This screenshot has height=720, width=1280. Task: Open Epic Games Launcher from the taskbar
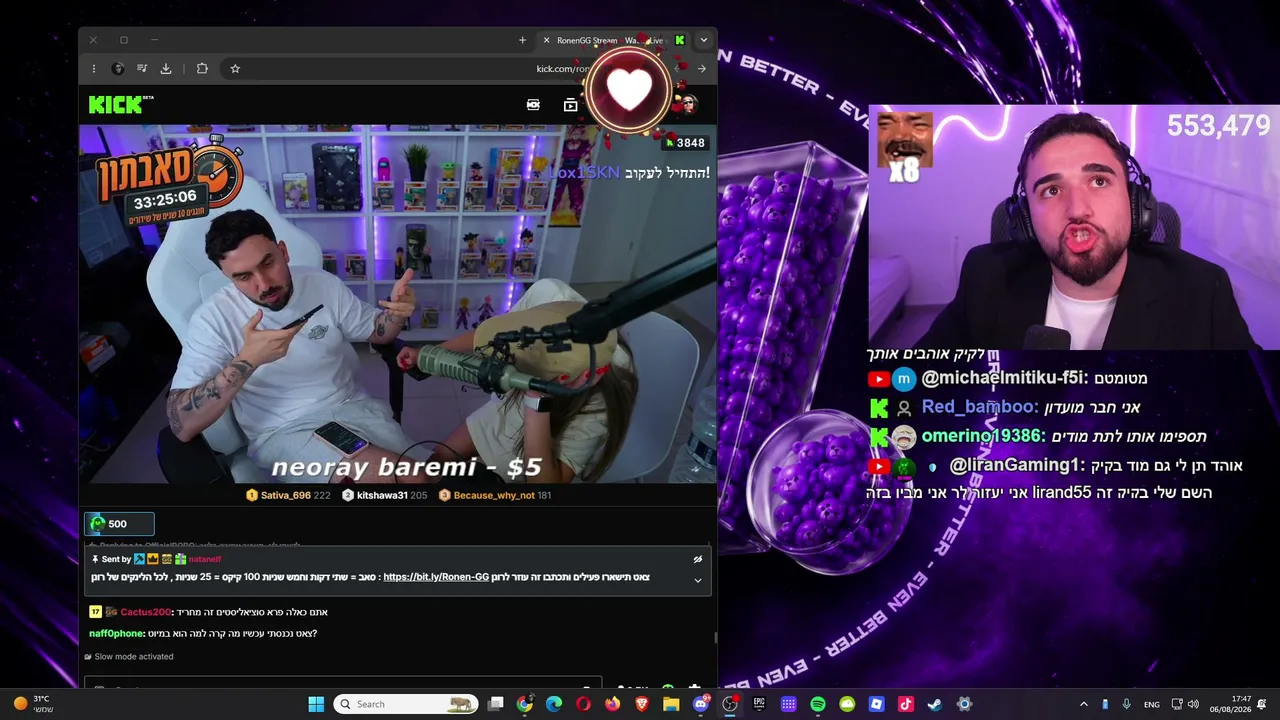759,704
